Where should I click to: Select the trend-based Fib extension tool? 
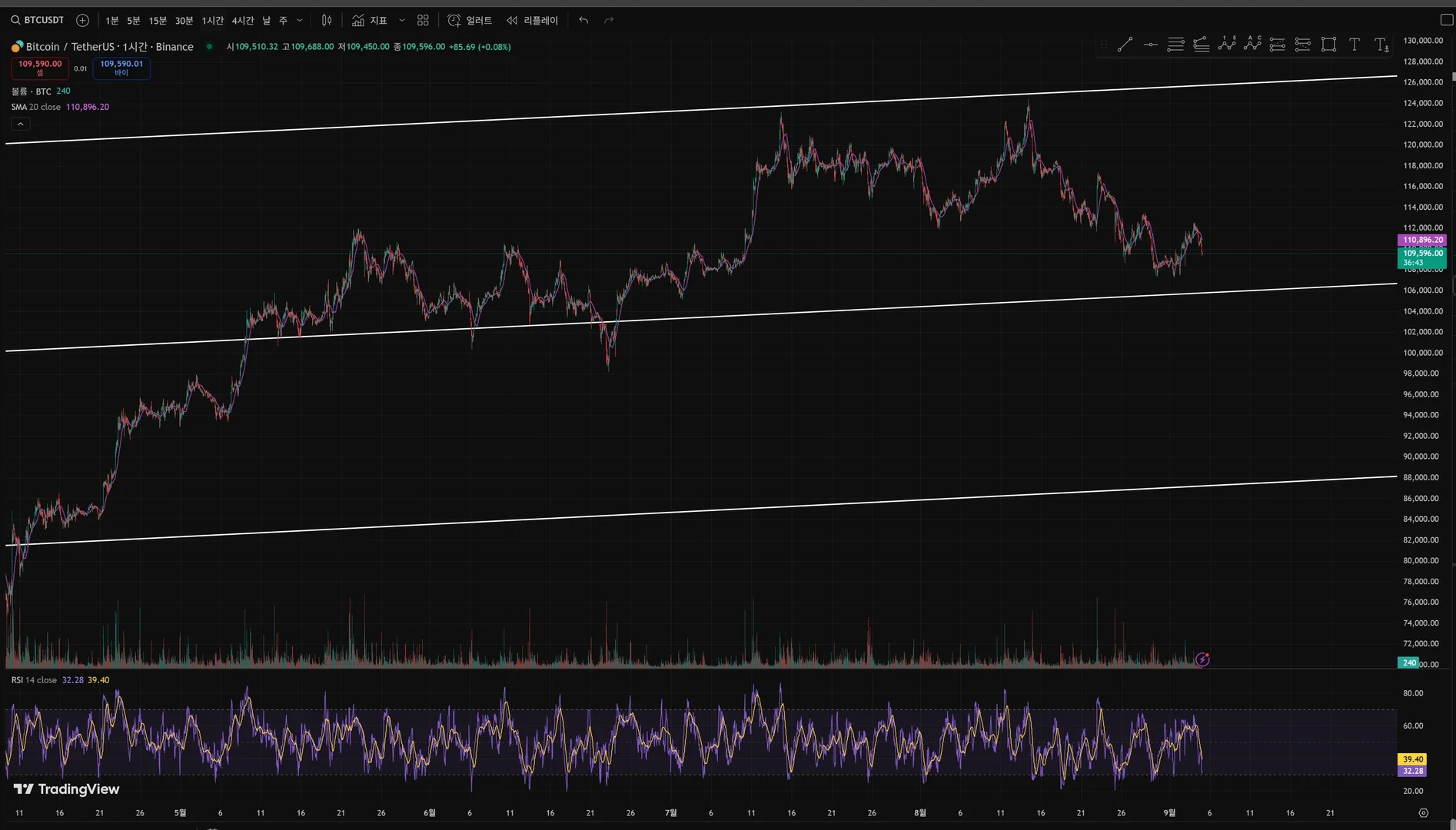point(1201,45)
